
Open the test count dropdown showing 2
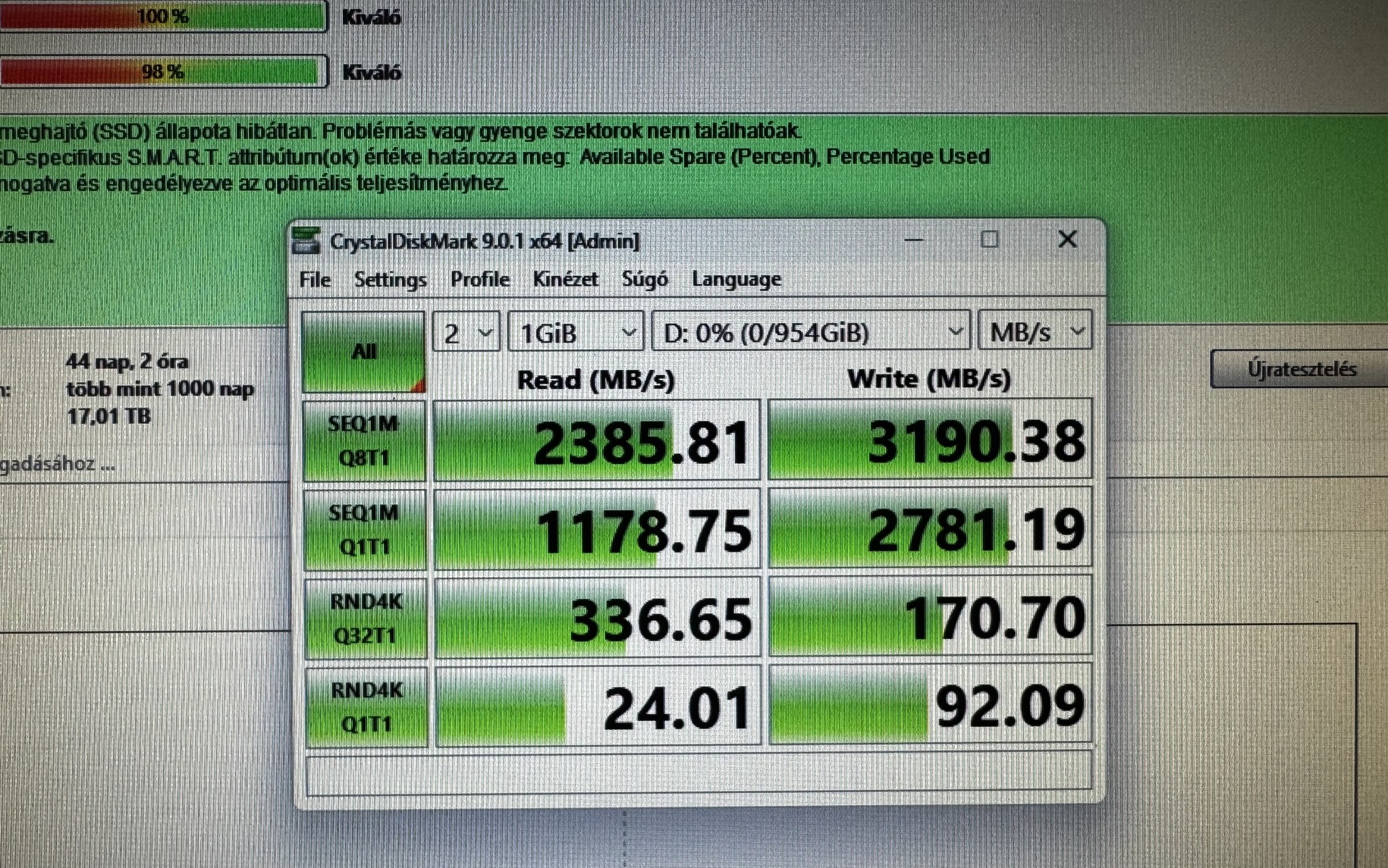466,332
